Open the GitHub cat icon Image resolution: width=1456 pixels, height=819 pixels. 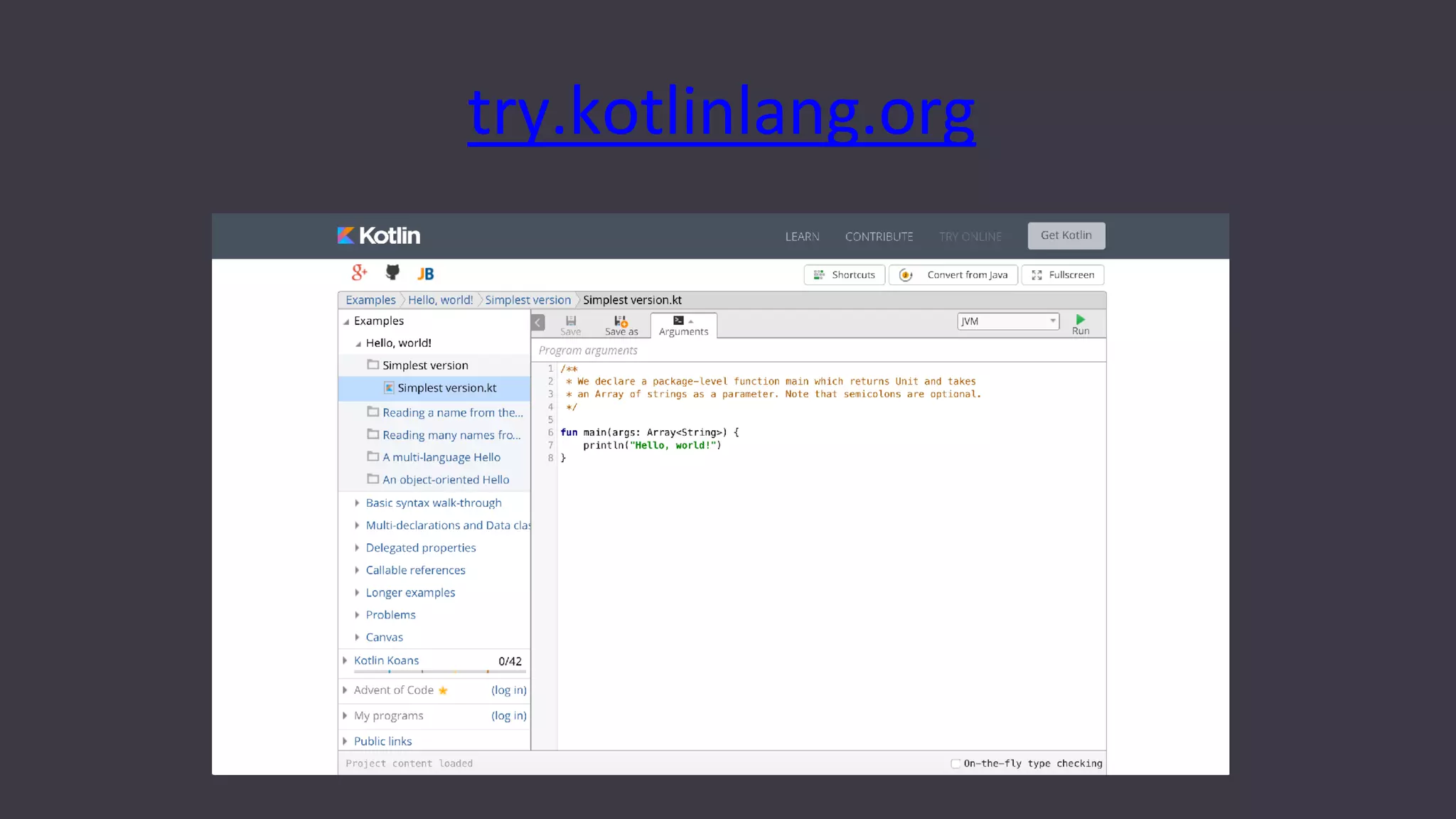pos(392,272)
